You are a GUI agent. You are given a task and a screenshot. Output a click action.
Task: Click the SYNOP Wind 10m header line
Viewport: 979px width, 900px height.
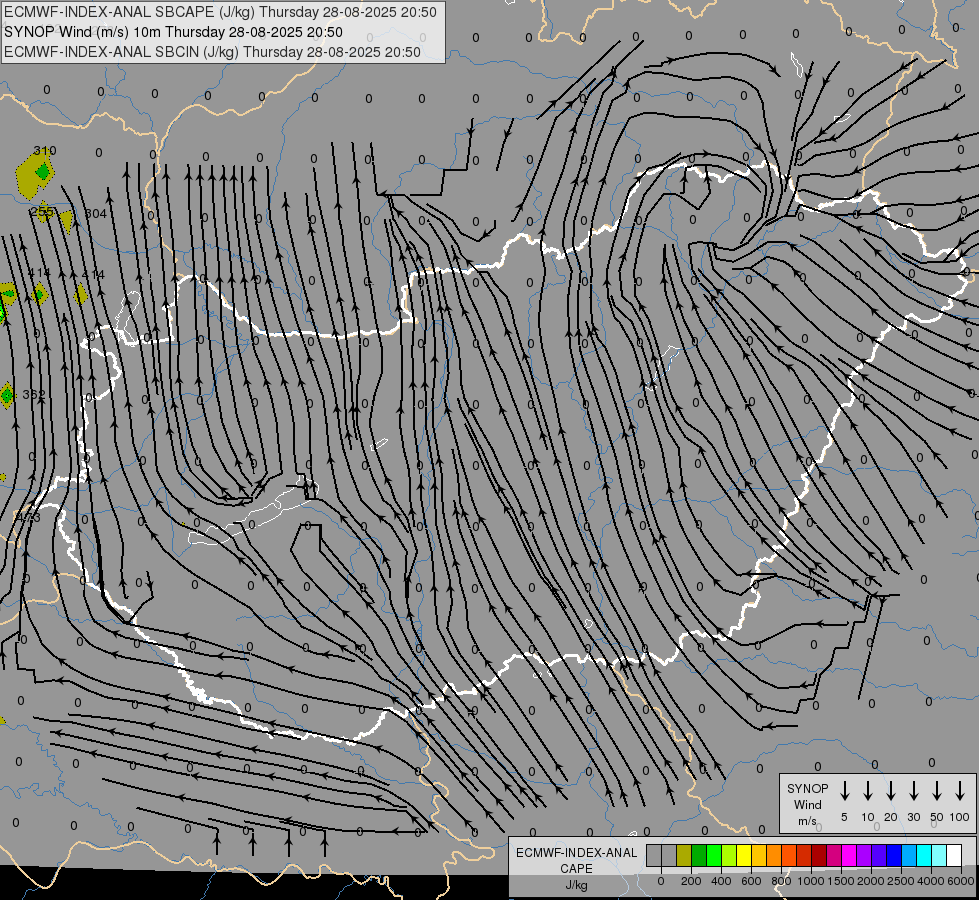click(x=173, y=32)
